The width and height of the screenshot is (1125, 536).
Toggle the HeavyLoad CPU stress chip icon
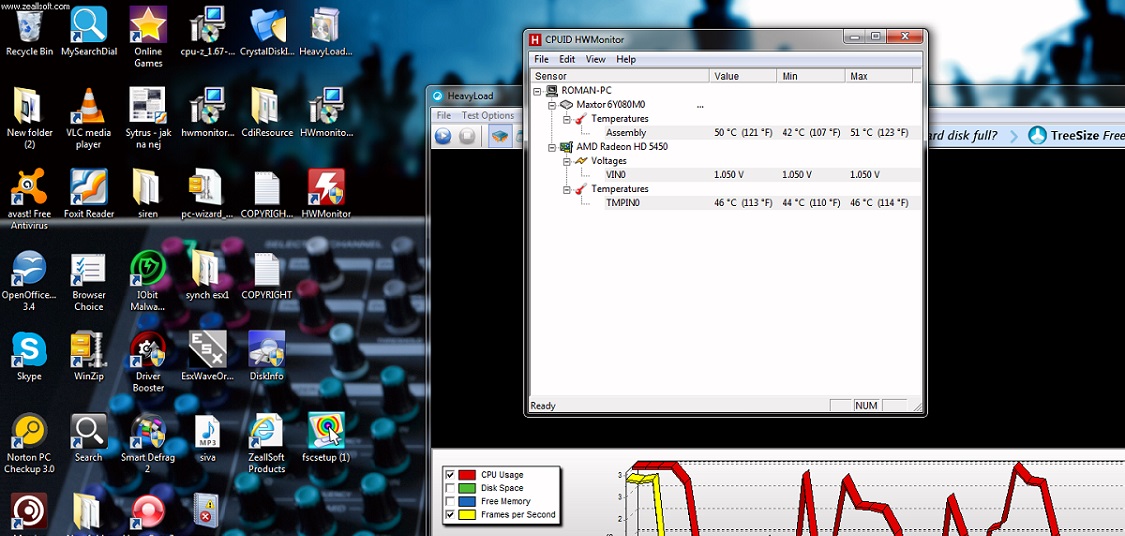coord(500,136)
